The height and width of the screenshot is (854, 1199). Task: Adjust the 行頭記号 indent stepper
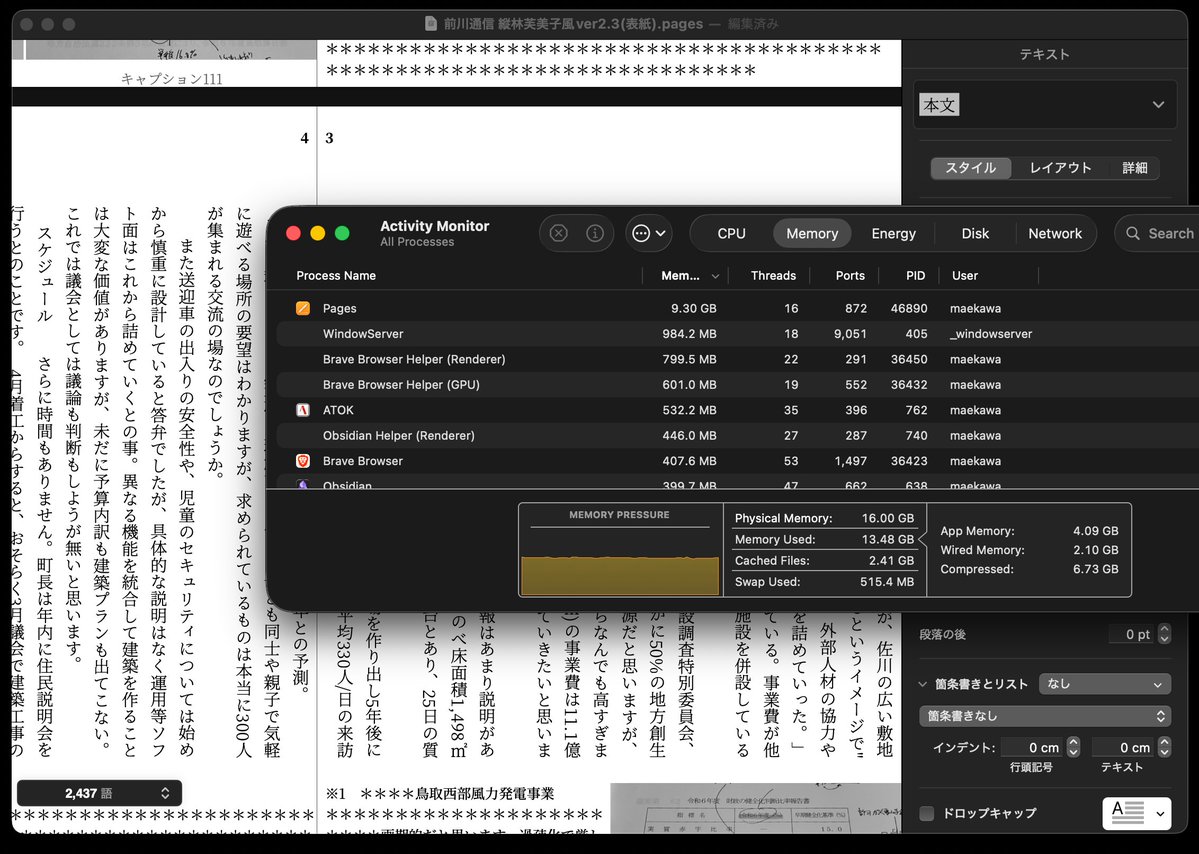pos(1073,748)
